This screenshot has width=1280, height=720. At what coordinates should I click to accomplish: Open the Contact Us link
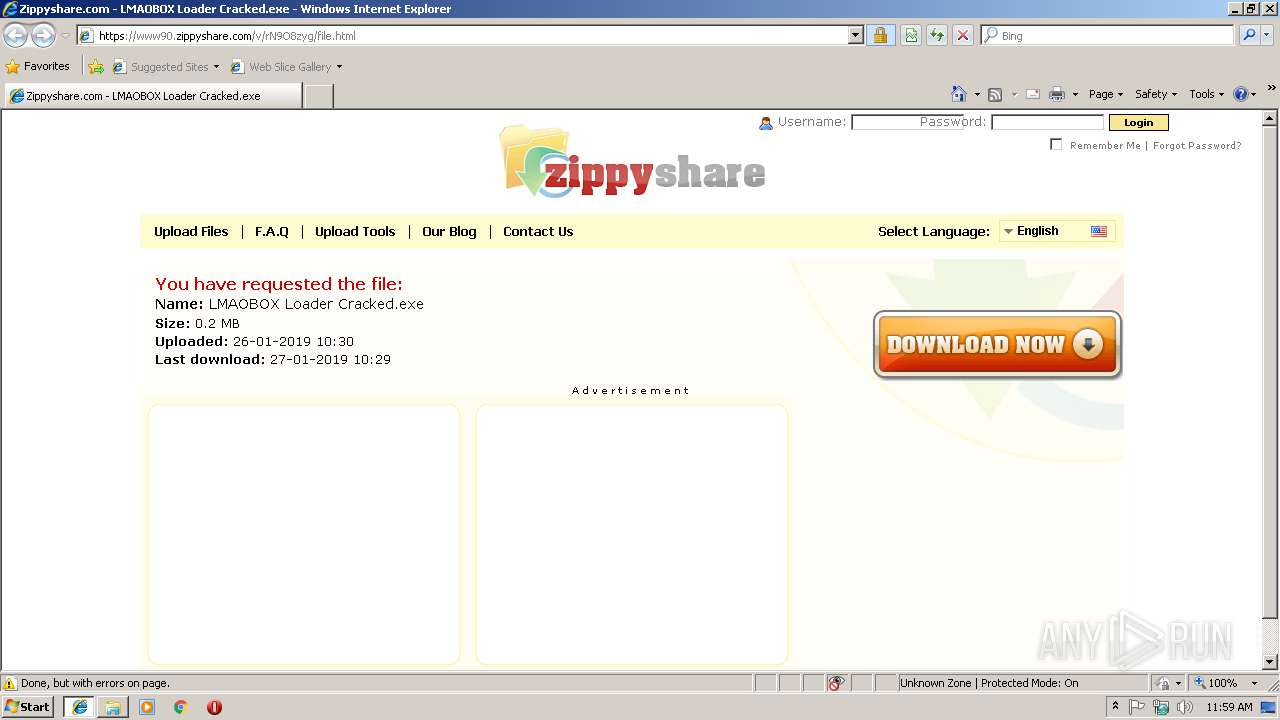(x=538, y=231)
